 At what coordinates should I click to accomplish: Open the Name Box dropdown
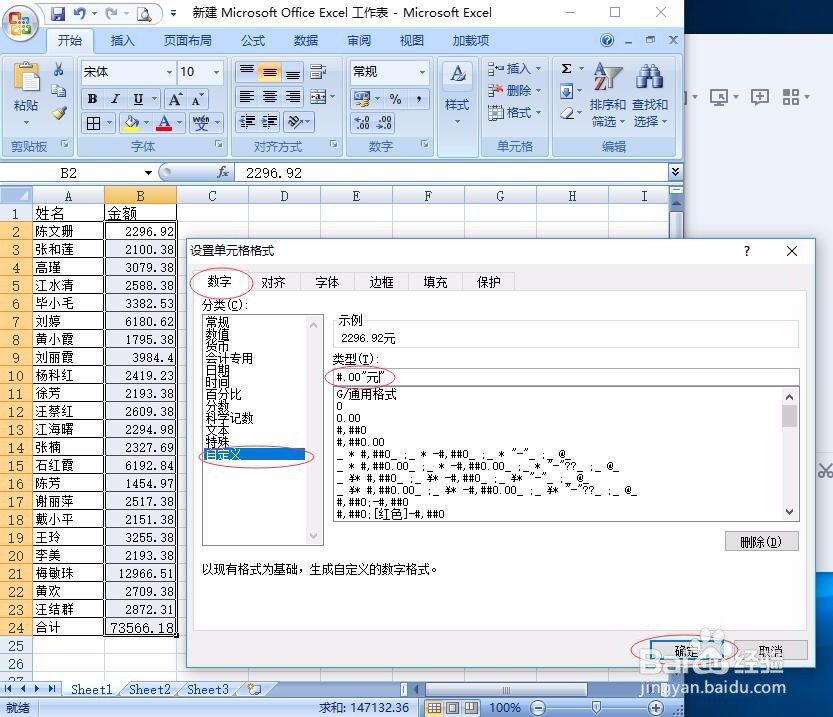[x=148, y=173]
